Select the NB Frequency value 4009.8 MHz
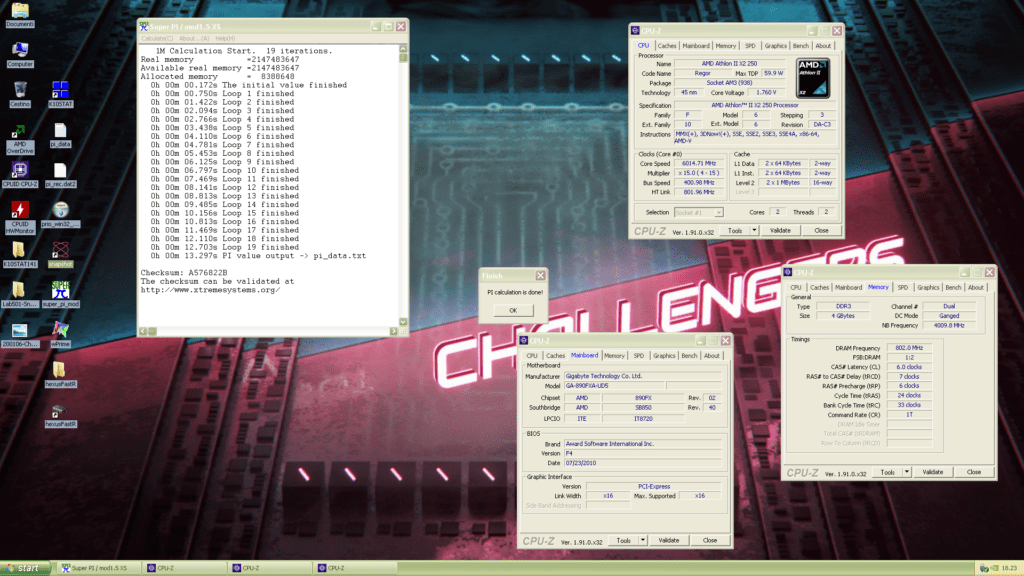Screen dimensions: 1024x576 [x=949, y=325]
